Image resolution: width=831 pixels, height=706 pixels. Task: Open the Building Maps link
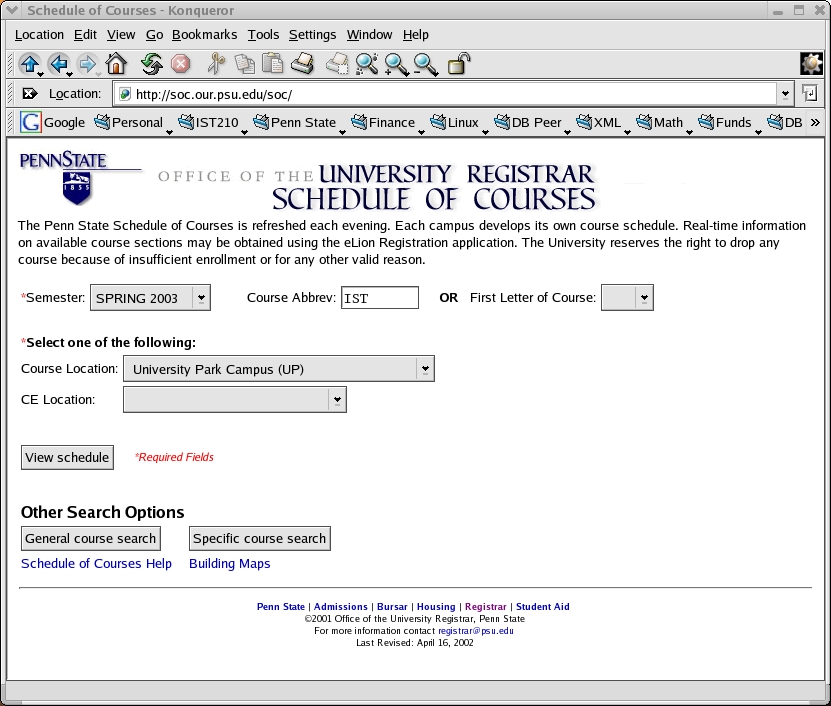[x=229, y=563]
